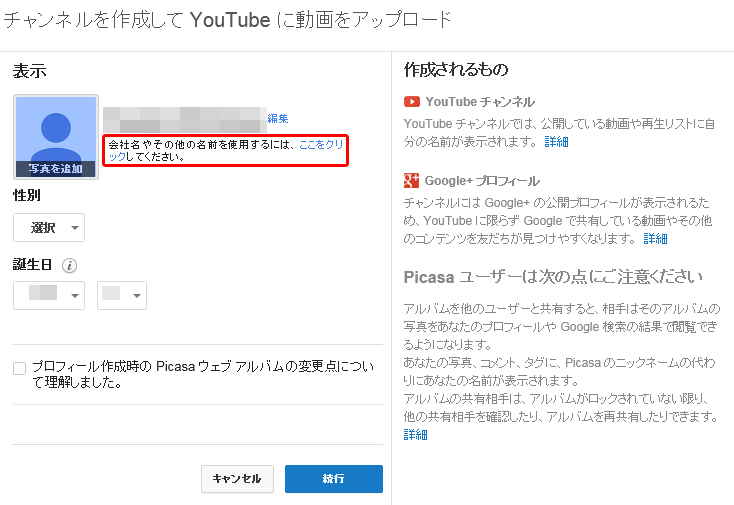Image resolution: width=734 pixels, height=505 pixels.
Task: Open 詳細 link under the Picasa notice
Action: [x=415, y=435]
